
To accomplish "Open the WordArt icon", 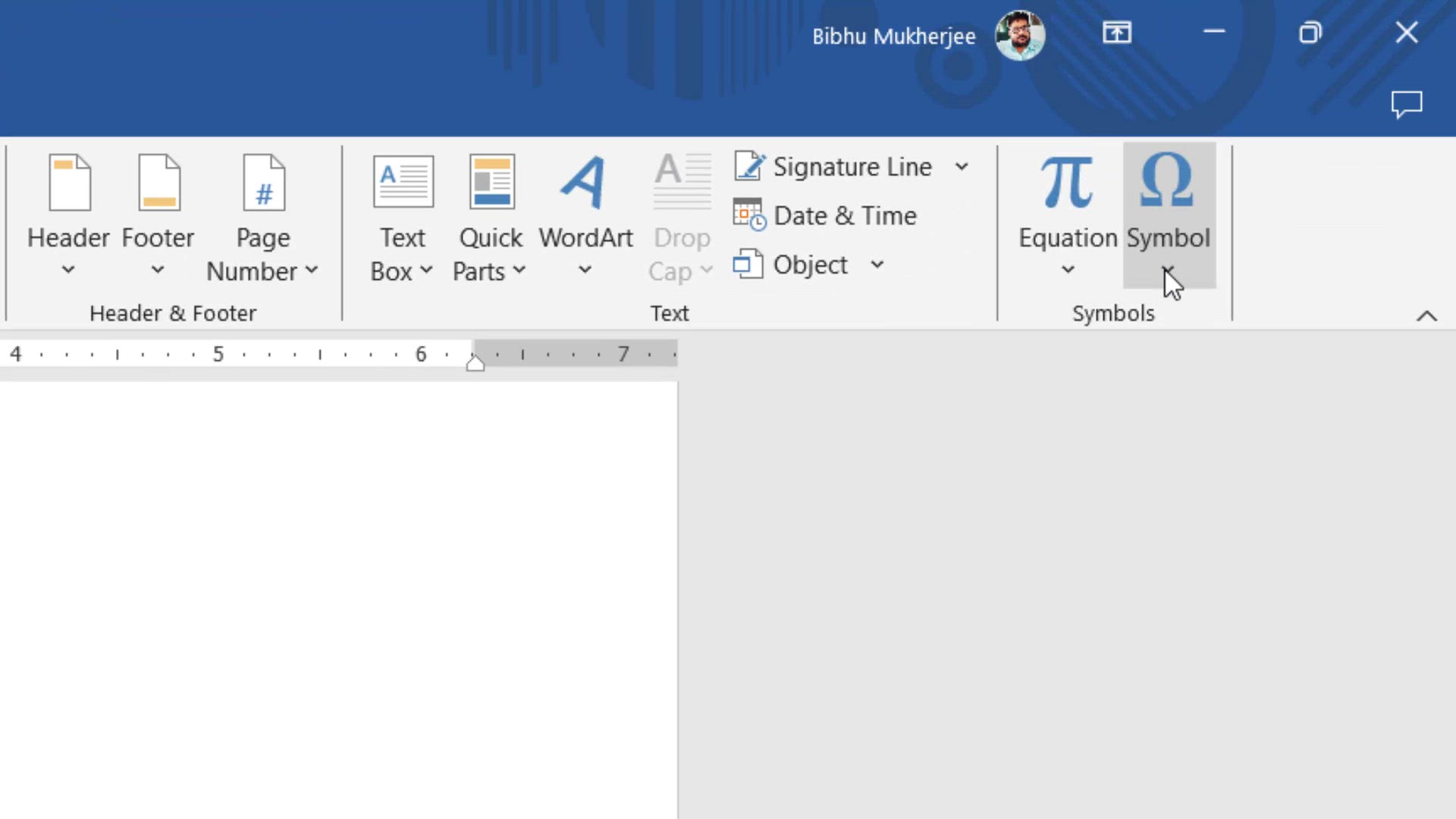I will click(584, 183).
